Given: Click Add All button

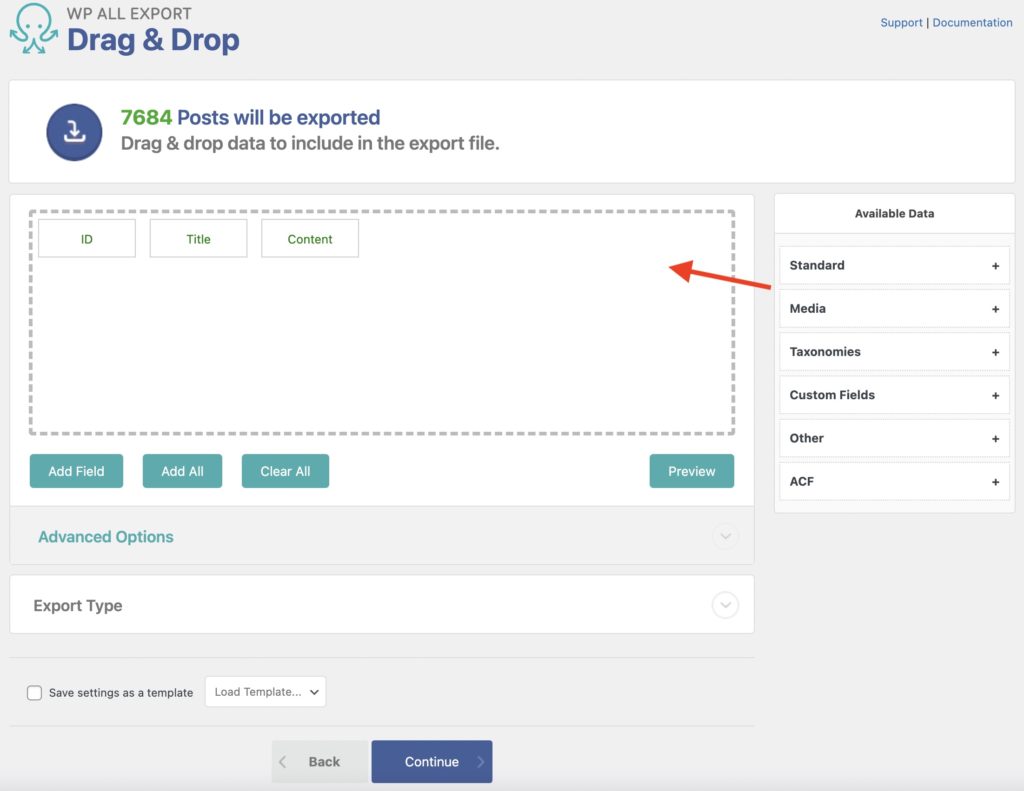Looking at the screenshot, I should click(x=182, y=470).
